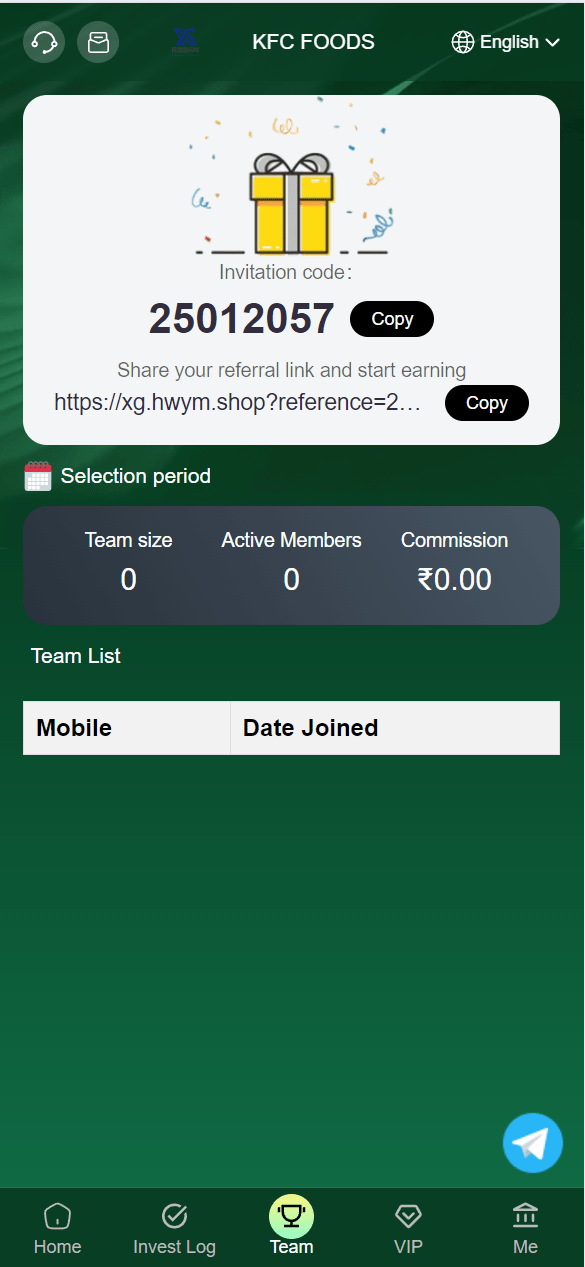Tap the KFC FOODS logo icon
The width and height of the screenshot is (585, 1267).
[185, 41]
